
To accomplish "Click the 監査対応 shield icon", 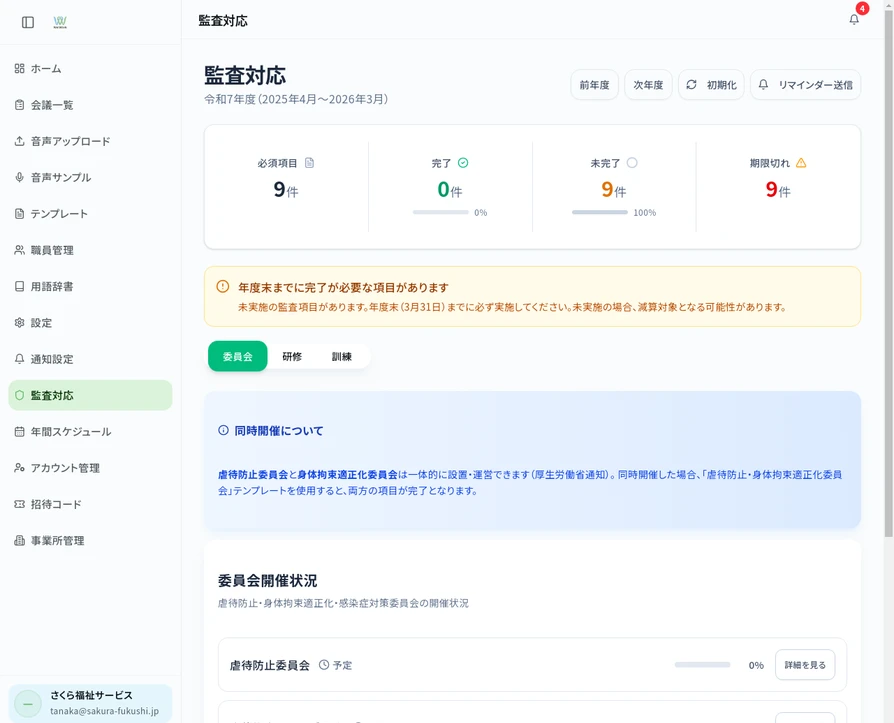I will coord(19,395).
